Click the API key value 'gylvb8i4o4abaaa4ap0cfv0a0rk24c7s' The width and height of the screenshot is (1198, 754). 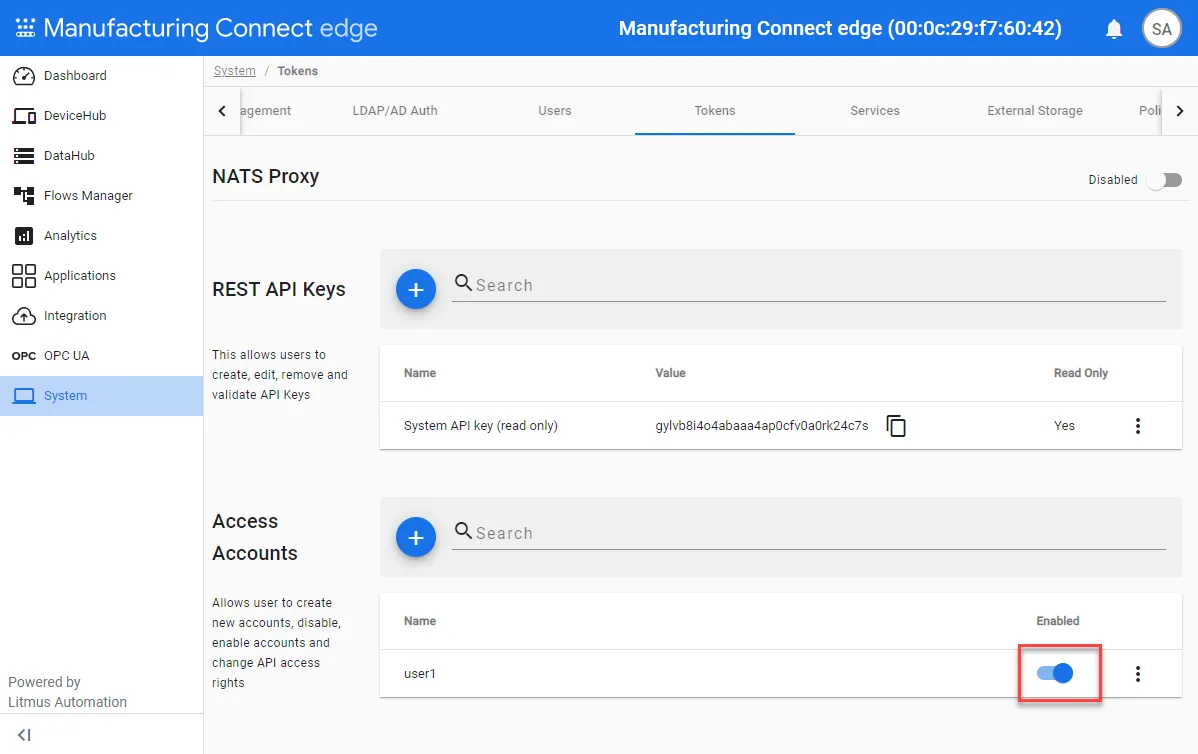(762, 426)
